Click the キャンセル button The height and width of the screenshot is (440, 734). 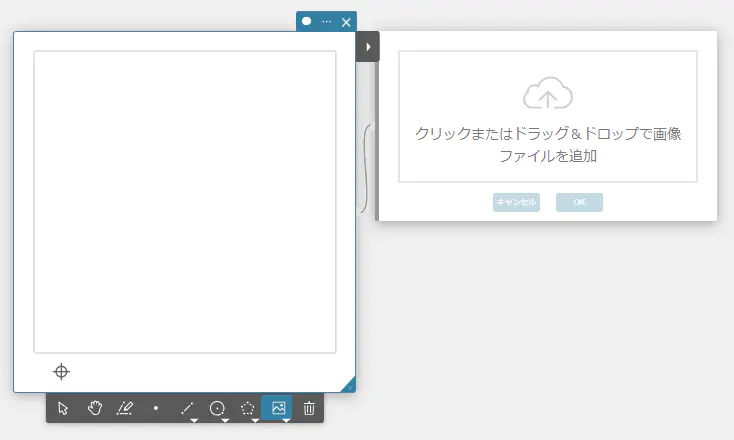(516, 202)
